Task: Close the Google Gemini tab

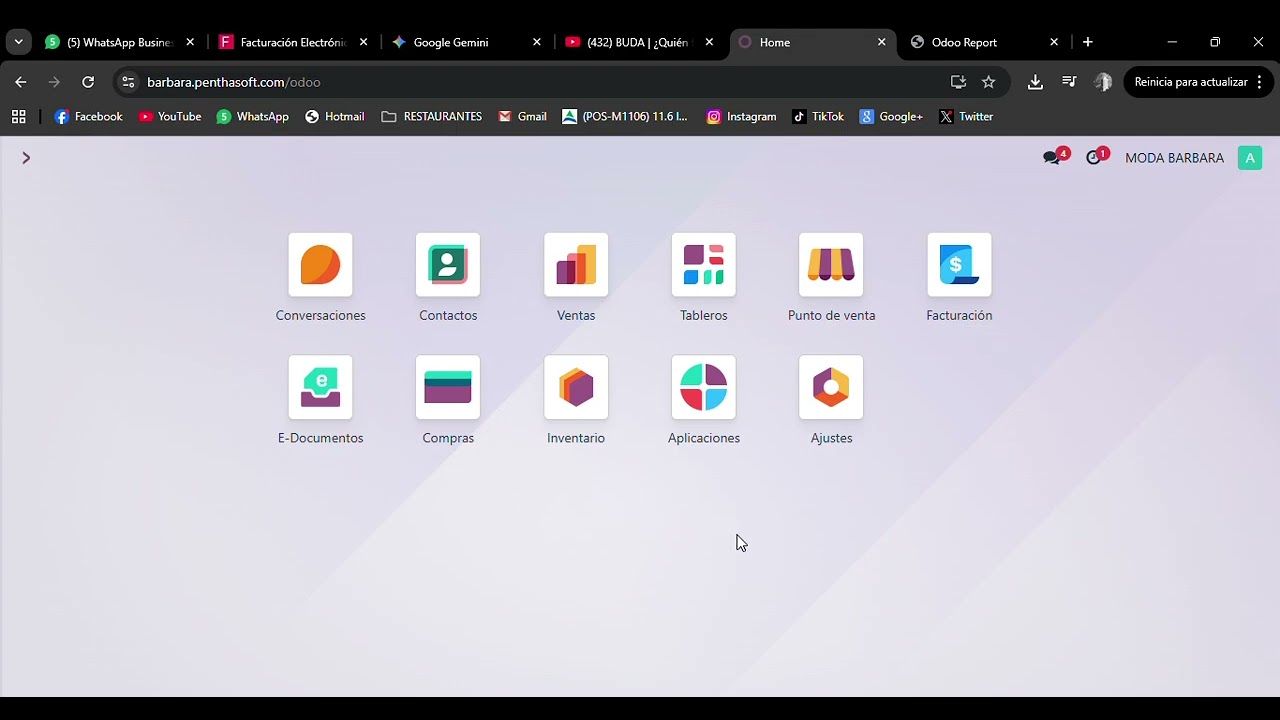Action: point(537,42)
